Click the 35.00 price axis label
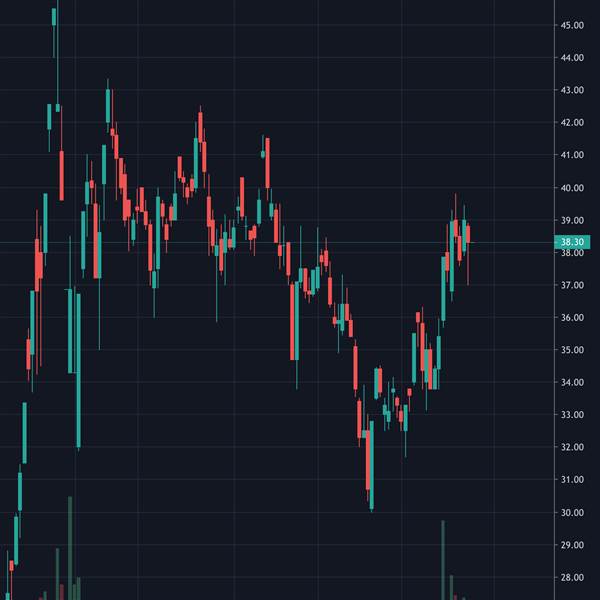Image resolution: width=600 pixels, height=600 pixels. (x=572, y=350)
